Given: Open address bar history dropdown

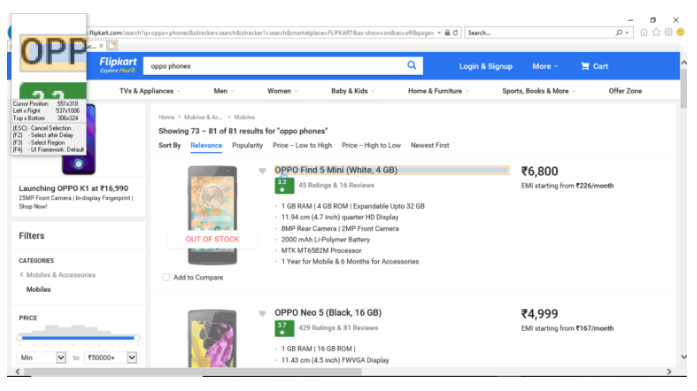Looking at the screenshot, I should [x=439, y=33].
